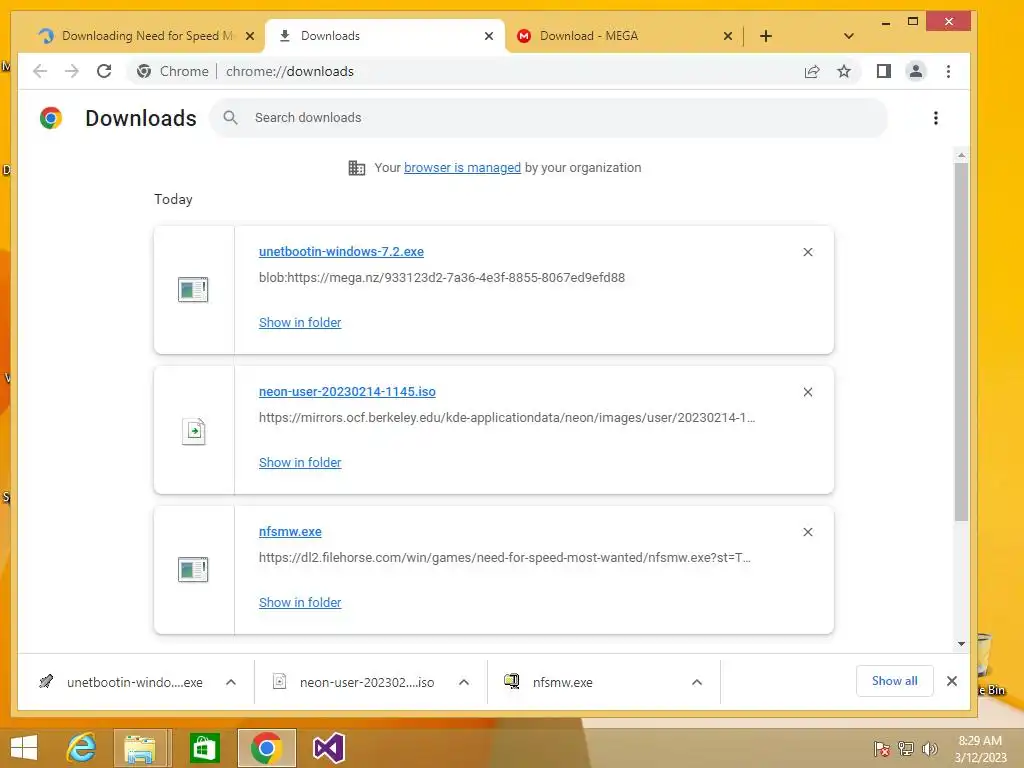Click the building icon beside managed notice
The image size is (1024, 768).
coord(357,168)
